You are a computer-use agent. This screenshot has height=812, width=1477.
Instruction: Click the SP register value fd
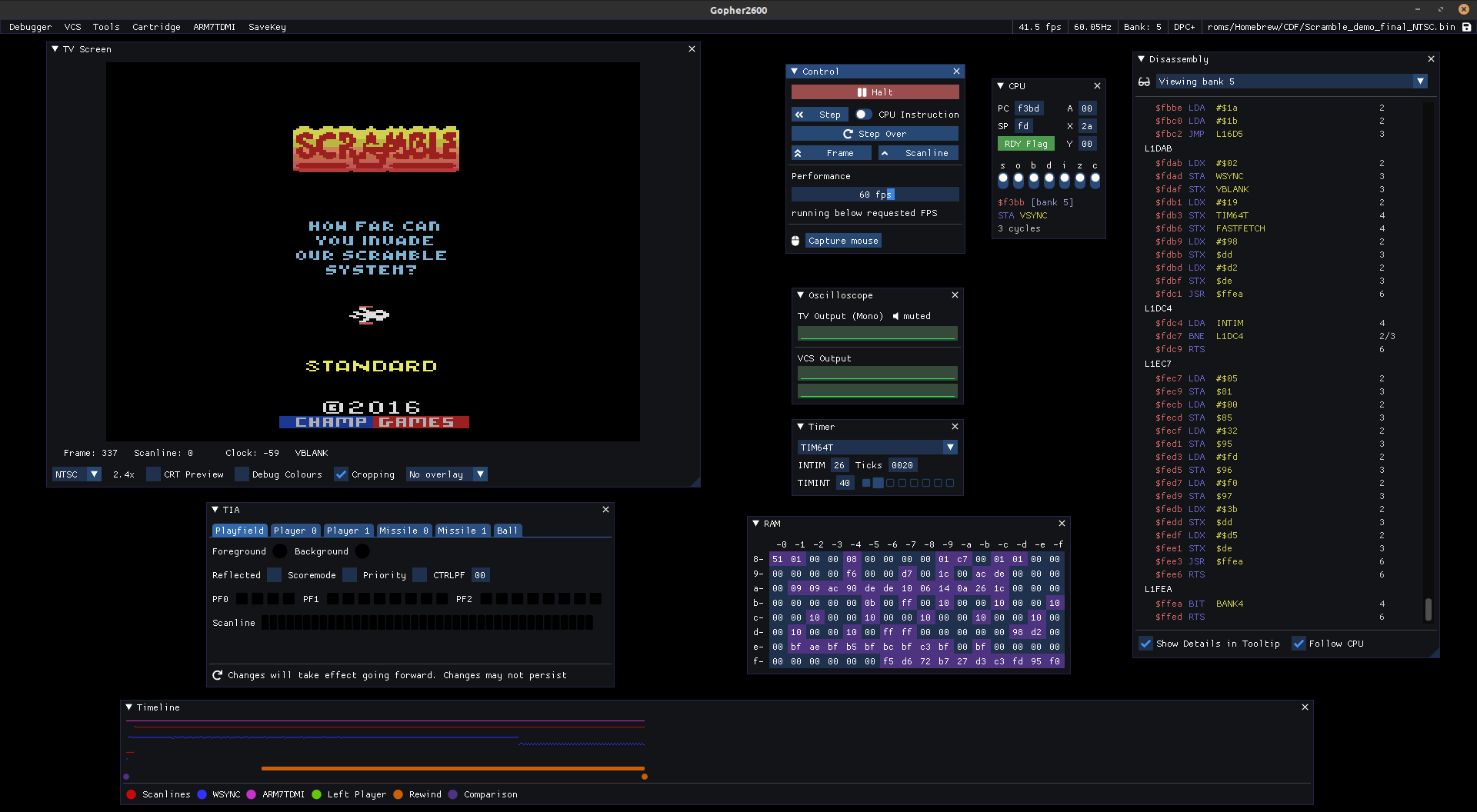(1023, 126)
